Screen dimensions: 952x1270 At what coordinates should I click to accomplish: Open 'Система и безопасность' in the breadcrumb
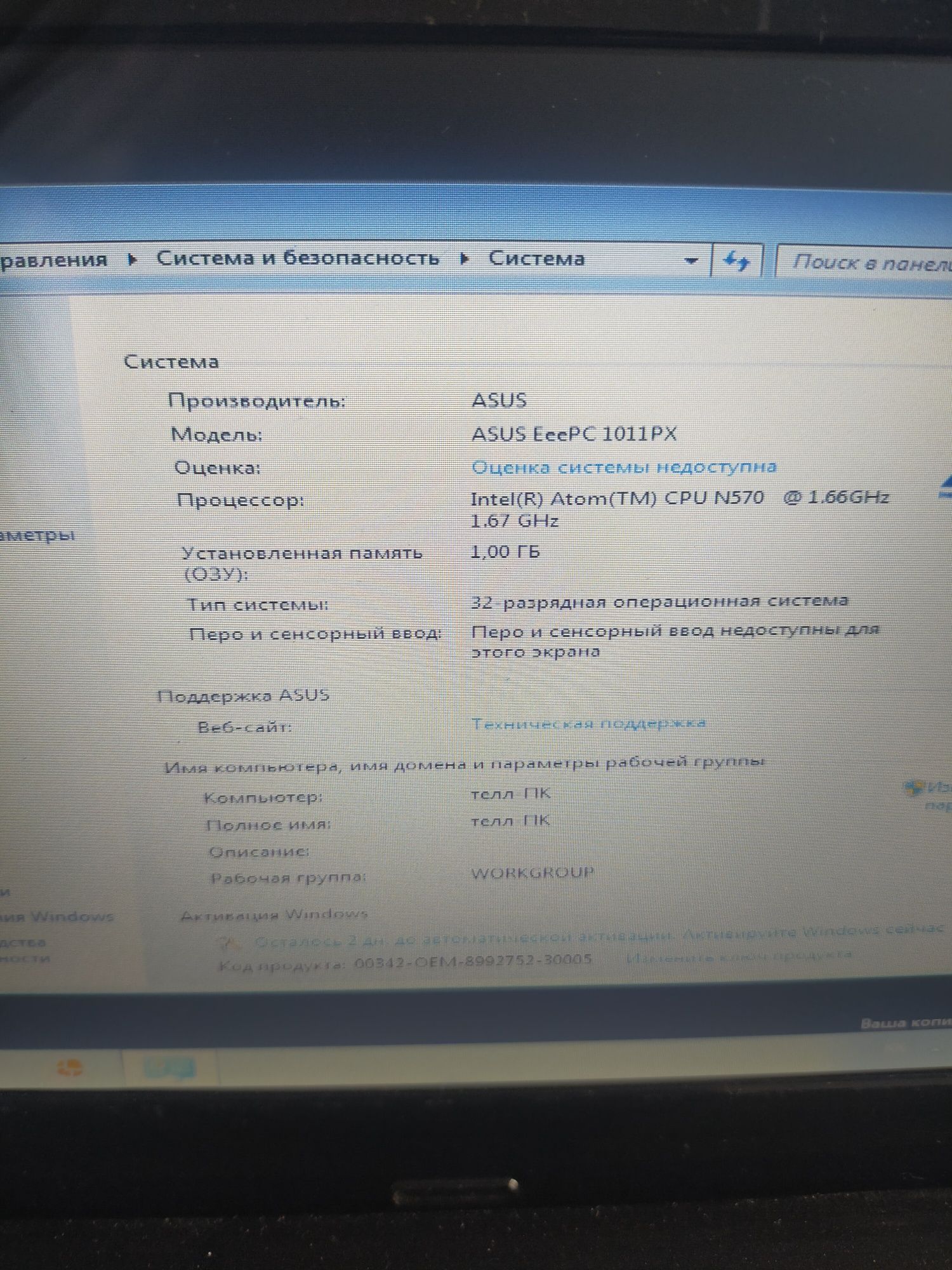point(298,258)
